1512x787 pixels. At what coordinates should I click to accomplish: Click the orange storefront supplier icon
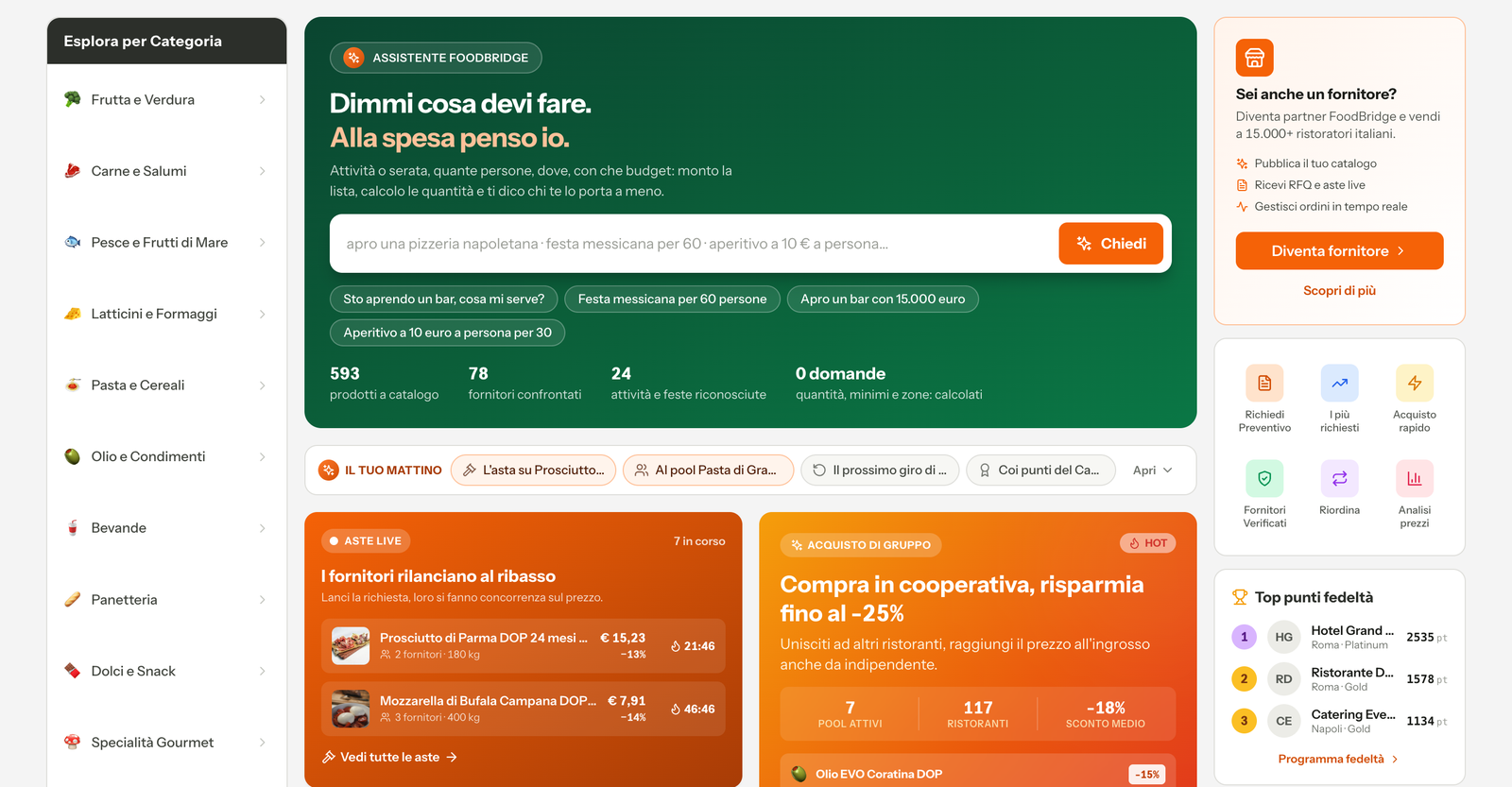click(x=1255, y=58)
